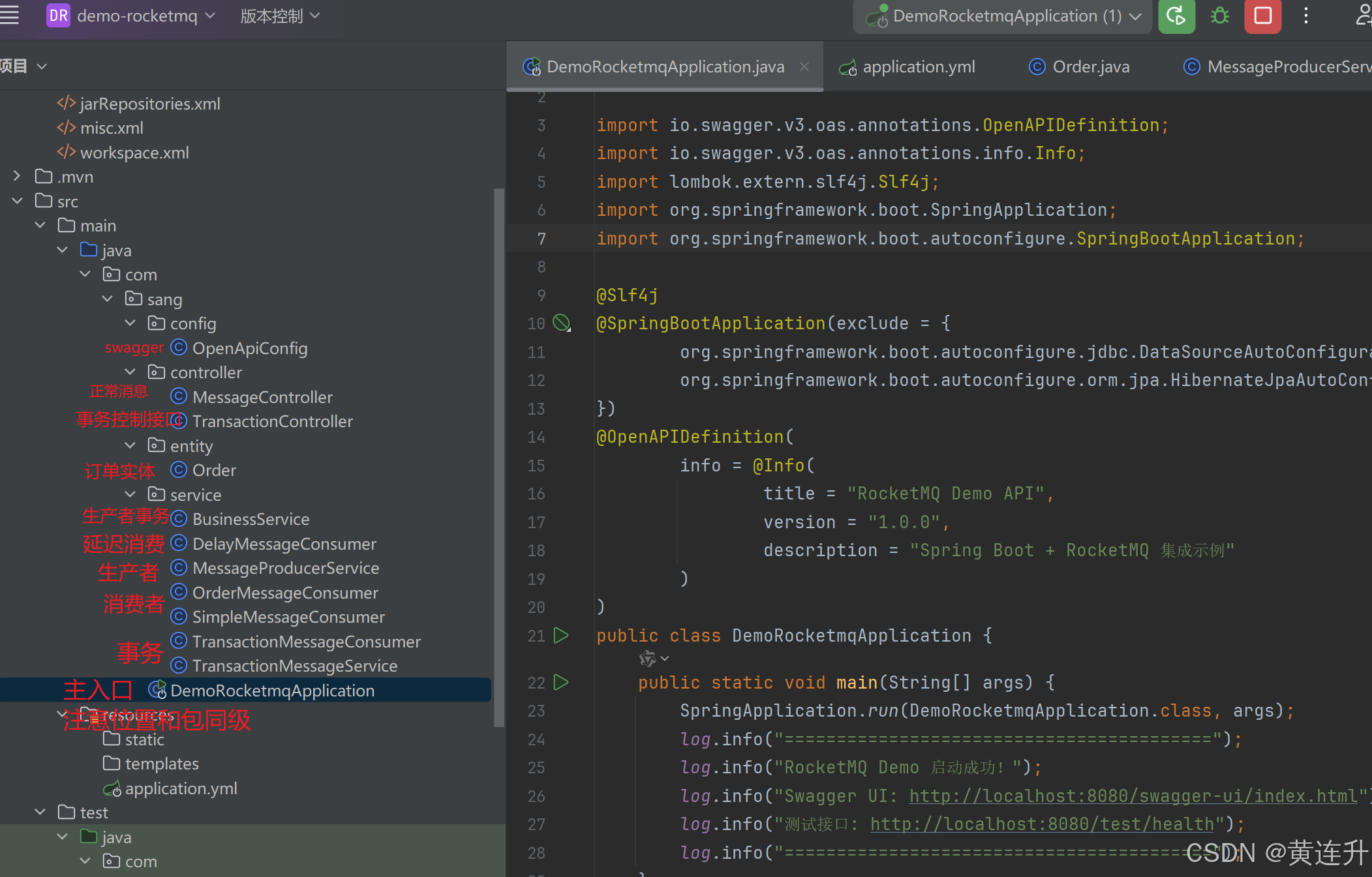Open misc.xml in the tree
This screenshot has width=1372, height=877.
112,128
